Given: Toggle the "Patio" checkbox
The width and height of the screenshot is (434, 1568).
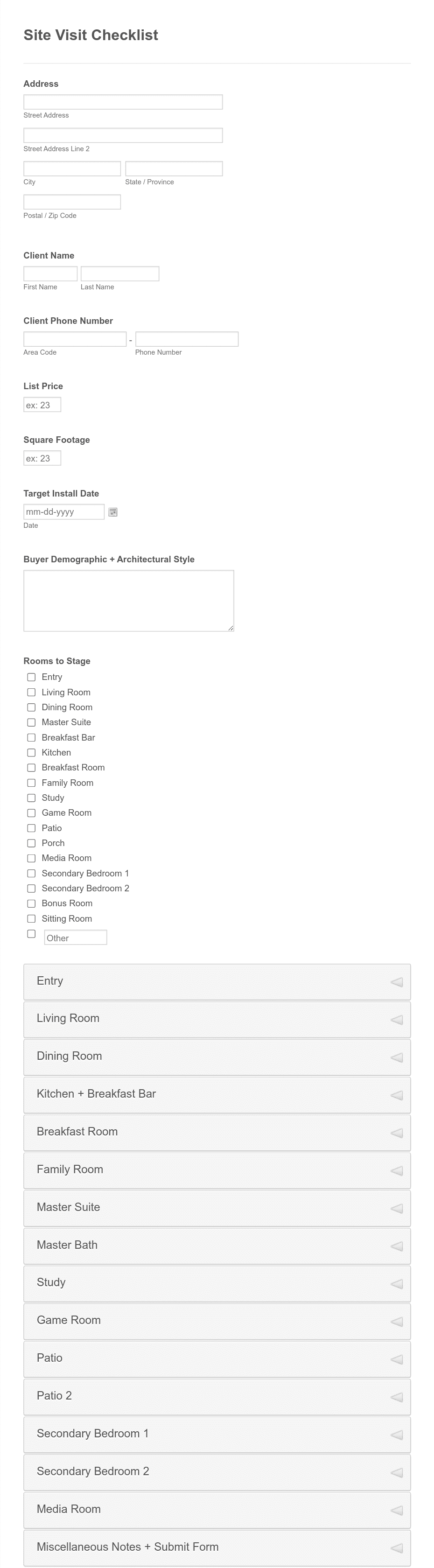Looking at the screenshot, I should pyautogui.click(x=31, y=828).
